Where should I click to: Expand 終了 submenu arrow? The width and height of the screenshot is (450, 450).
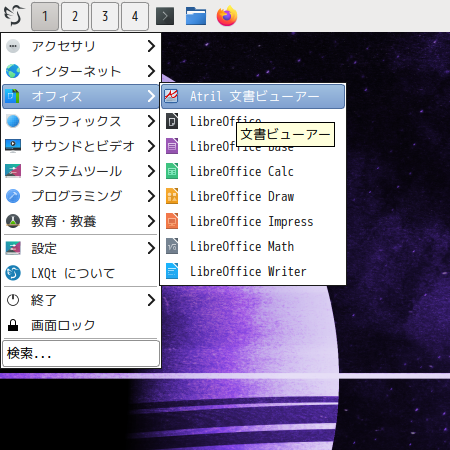tap(151, 300)
